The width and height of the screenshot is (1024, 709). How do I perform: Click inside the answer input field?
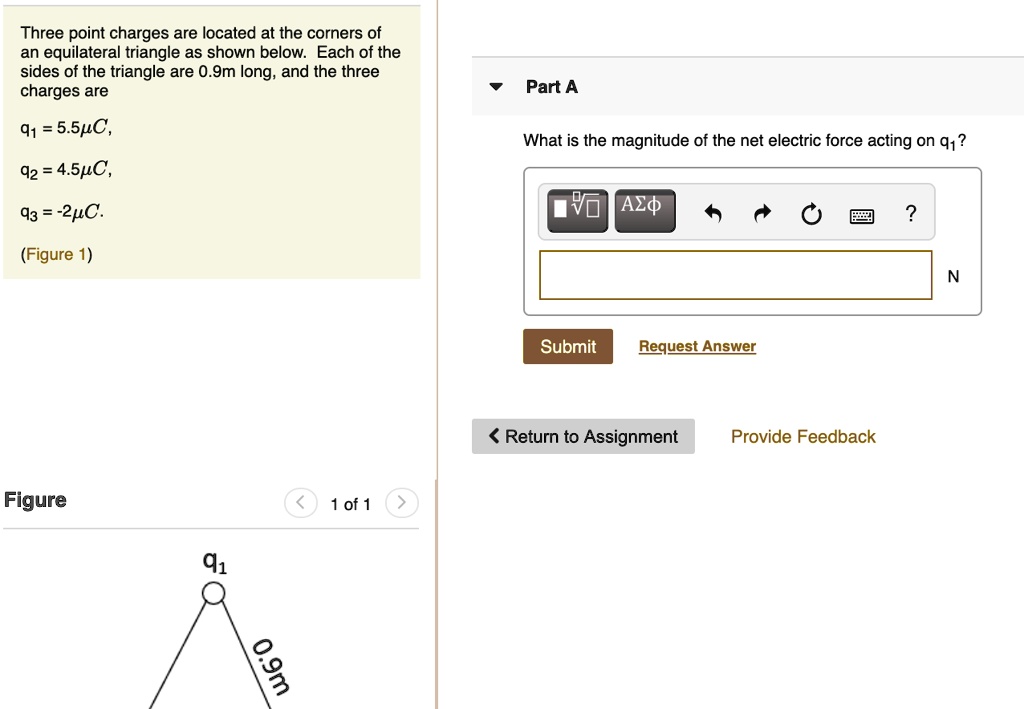[x=735, y=275]
